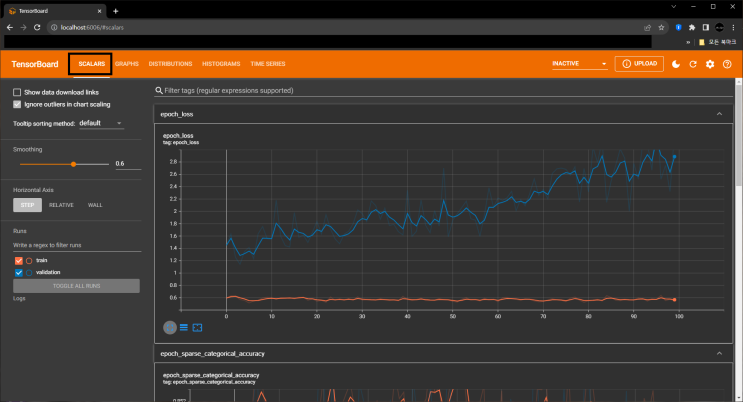Screen dimensions: 743x402
Task: Open the DISTRIBUTIONS tab
Action: coord(170,64)
